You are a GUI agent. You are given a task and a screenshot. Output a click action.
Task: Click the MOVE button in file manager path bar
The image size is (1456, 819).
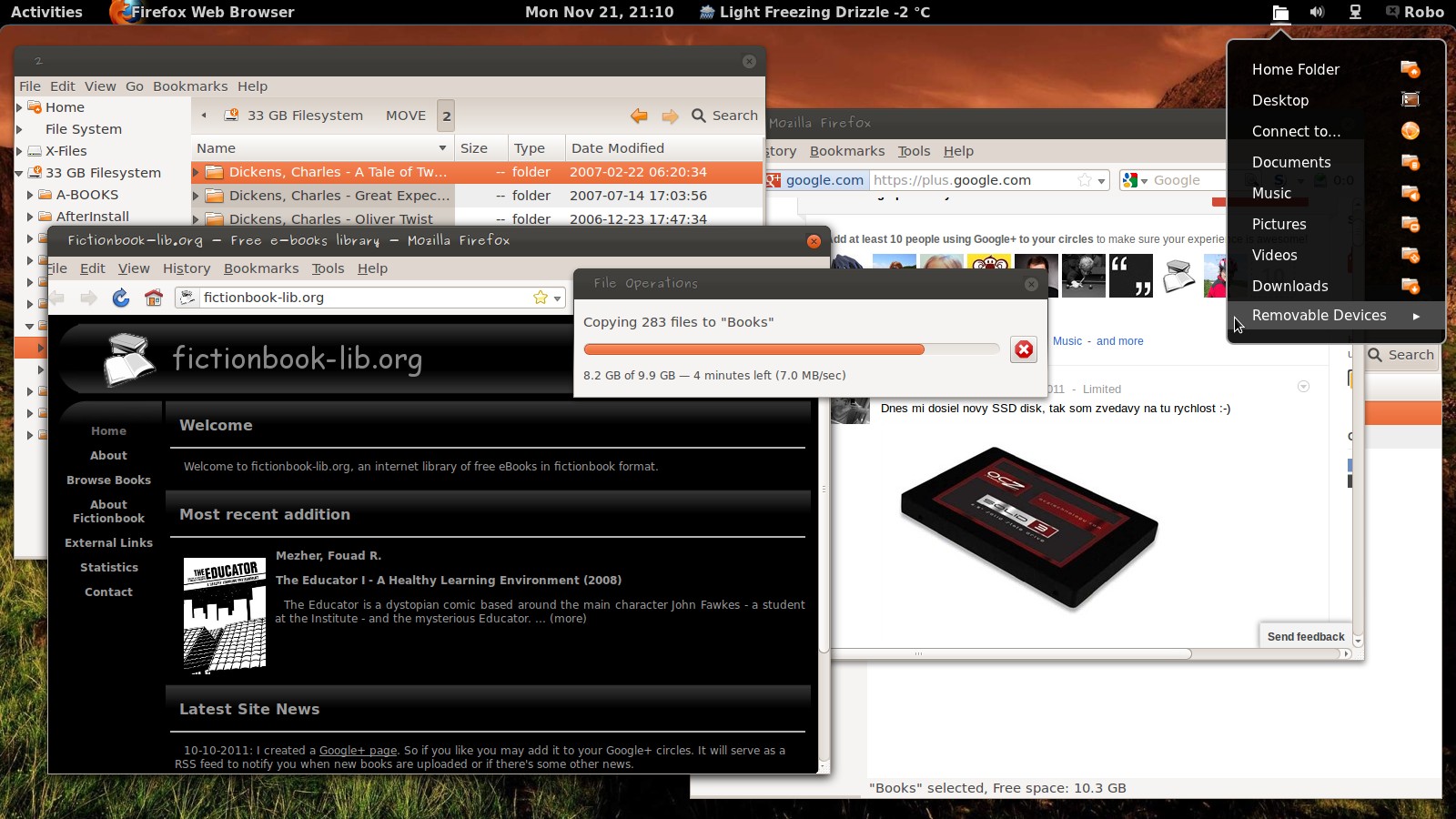point(406,116)
